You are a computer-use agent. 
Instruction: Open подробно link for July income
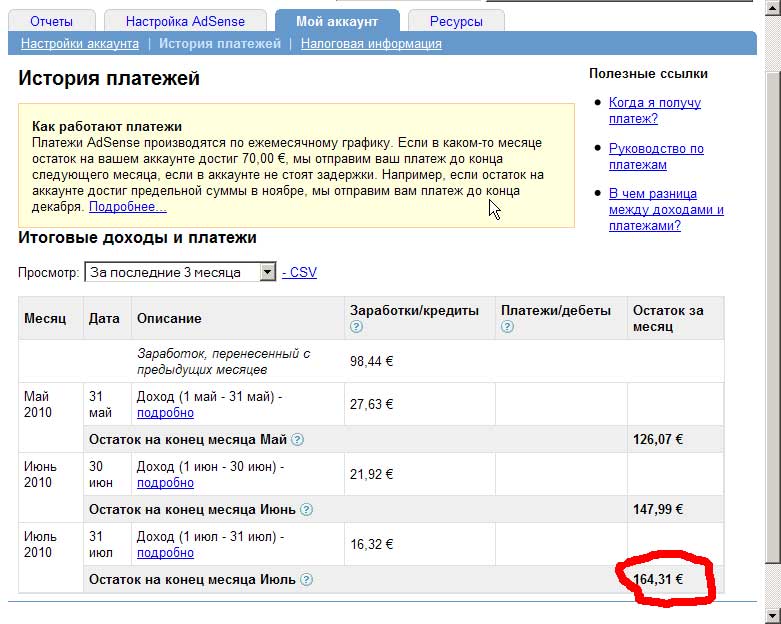pyautogui.click(x=165, y=552)
